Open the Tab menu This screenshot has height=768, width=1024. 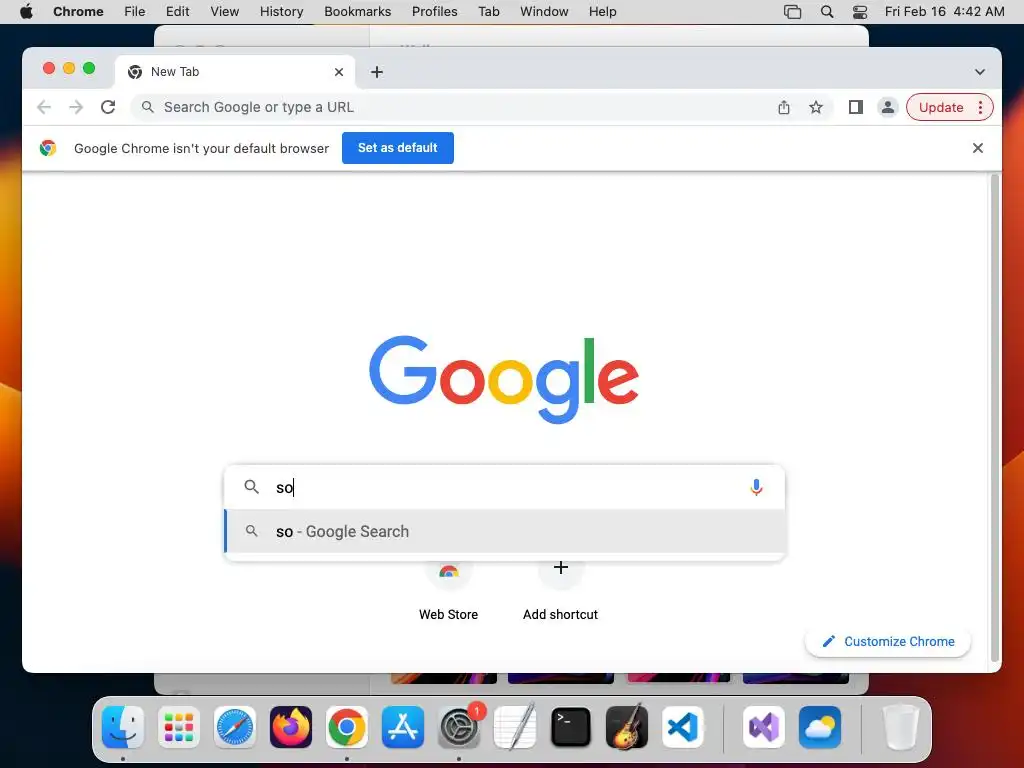(488, 12)
